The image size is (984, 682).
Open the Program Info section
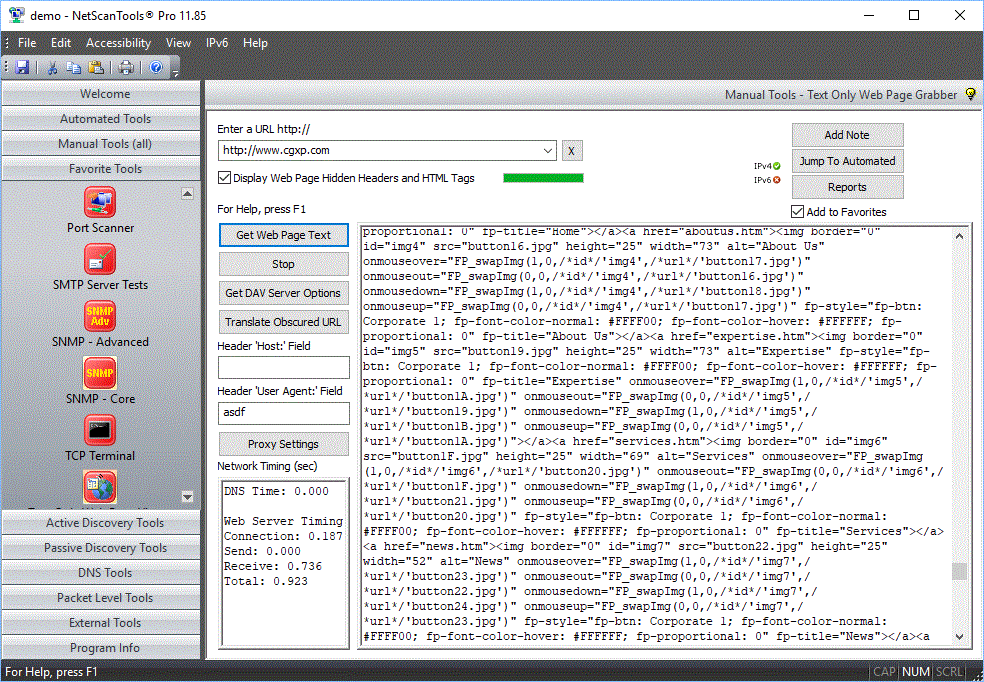tap(101, 648)
